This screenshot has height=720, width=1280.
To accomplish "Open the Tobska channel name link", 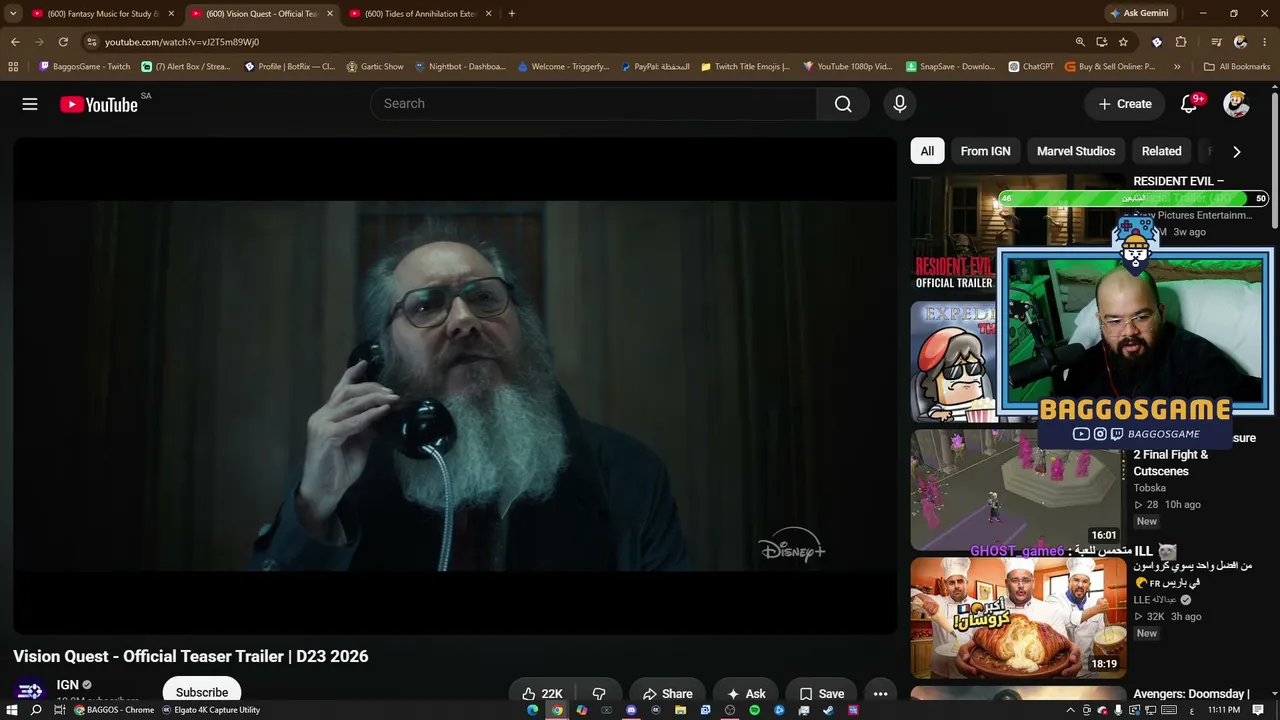I will [1149, 488].
